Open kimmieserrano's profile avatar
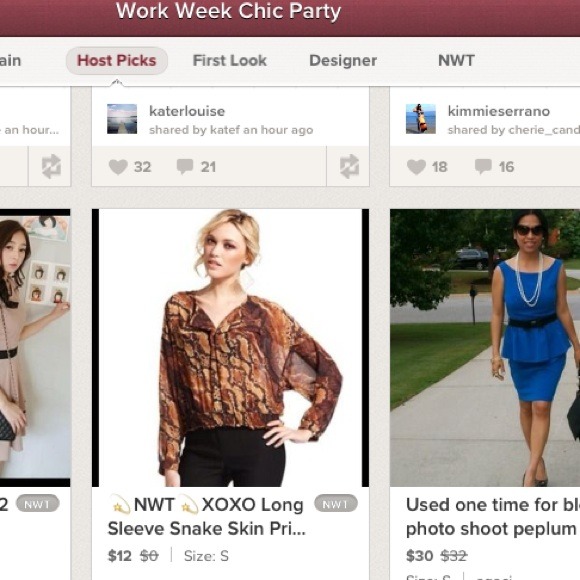580x580 pixels. (x=421, y=119)
